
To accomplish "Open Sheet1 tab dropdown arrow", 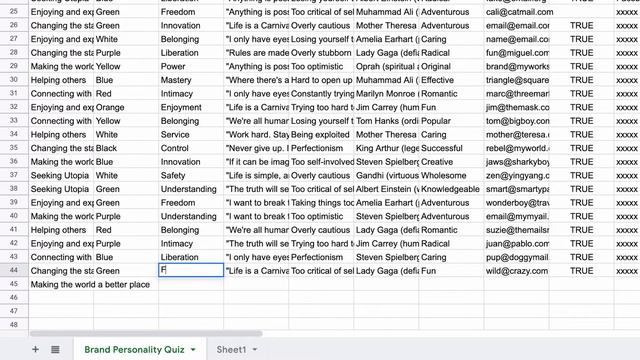I will click(x=255, y=349).
